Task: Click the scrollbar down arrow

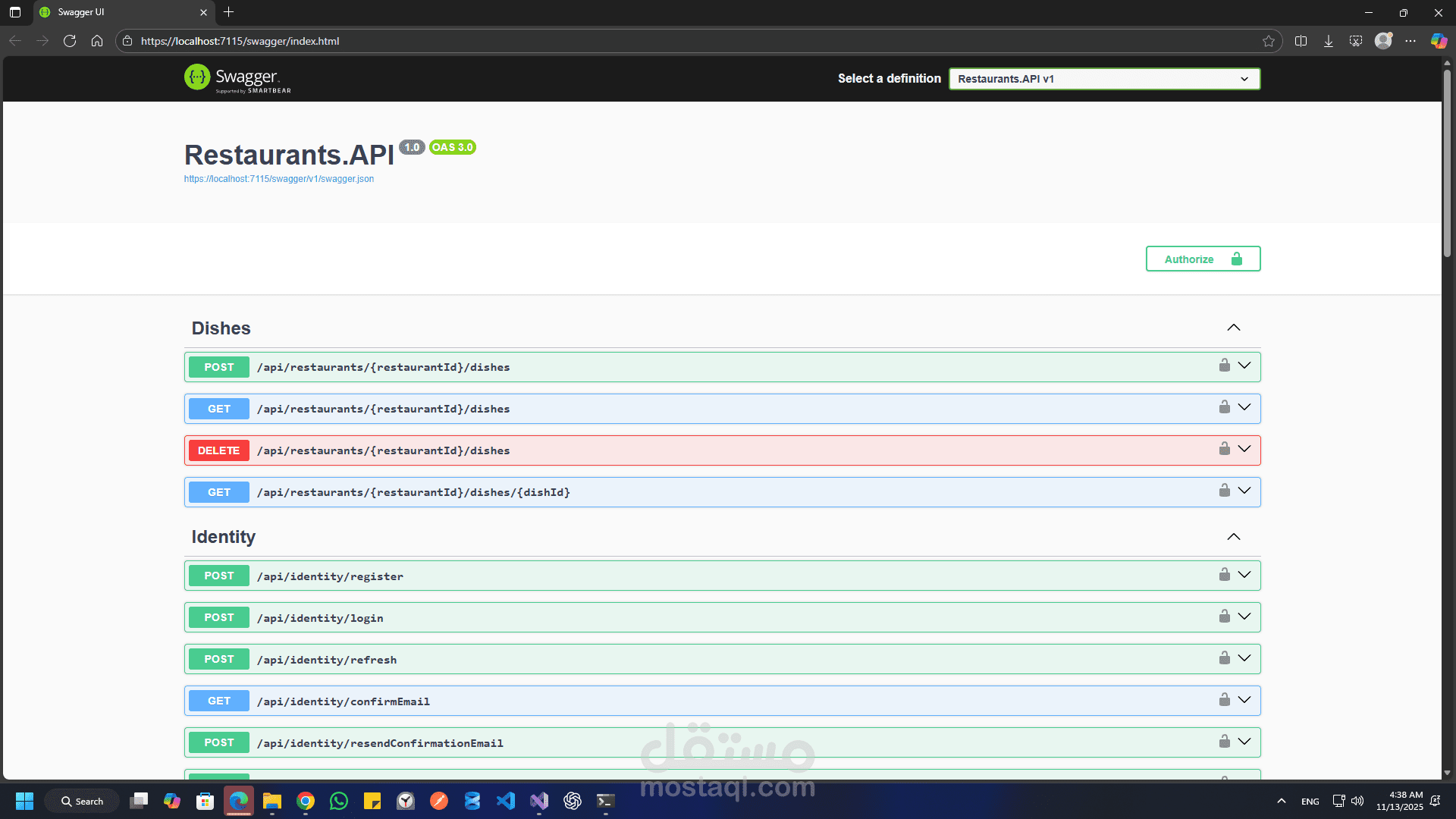Action: coord(1447,773)
